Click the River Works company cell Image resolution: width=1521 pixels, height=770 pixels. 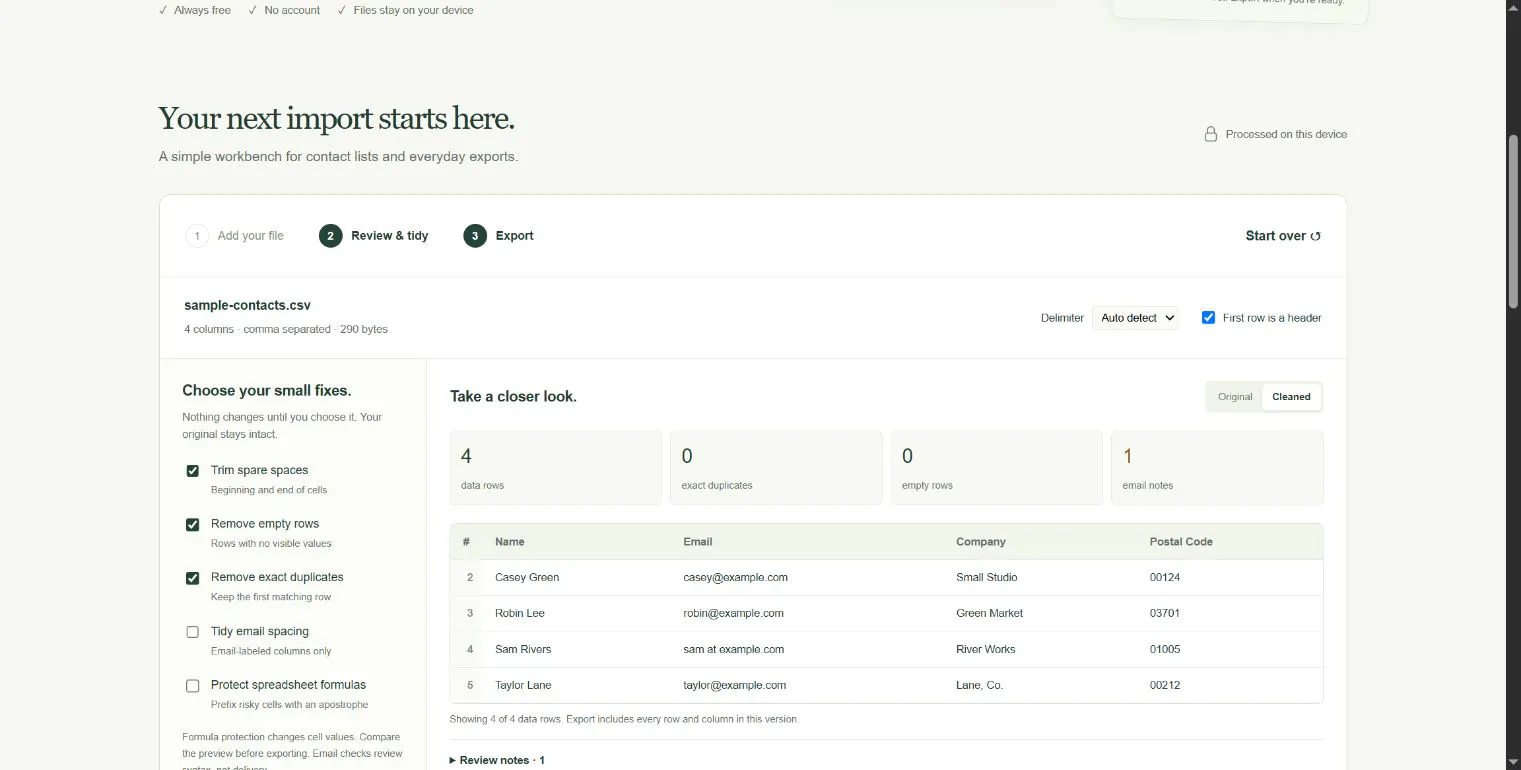pyautogui.click(x=986, y=650)
